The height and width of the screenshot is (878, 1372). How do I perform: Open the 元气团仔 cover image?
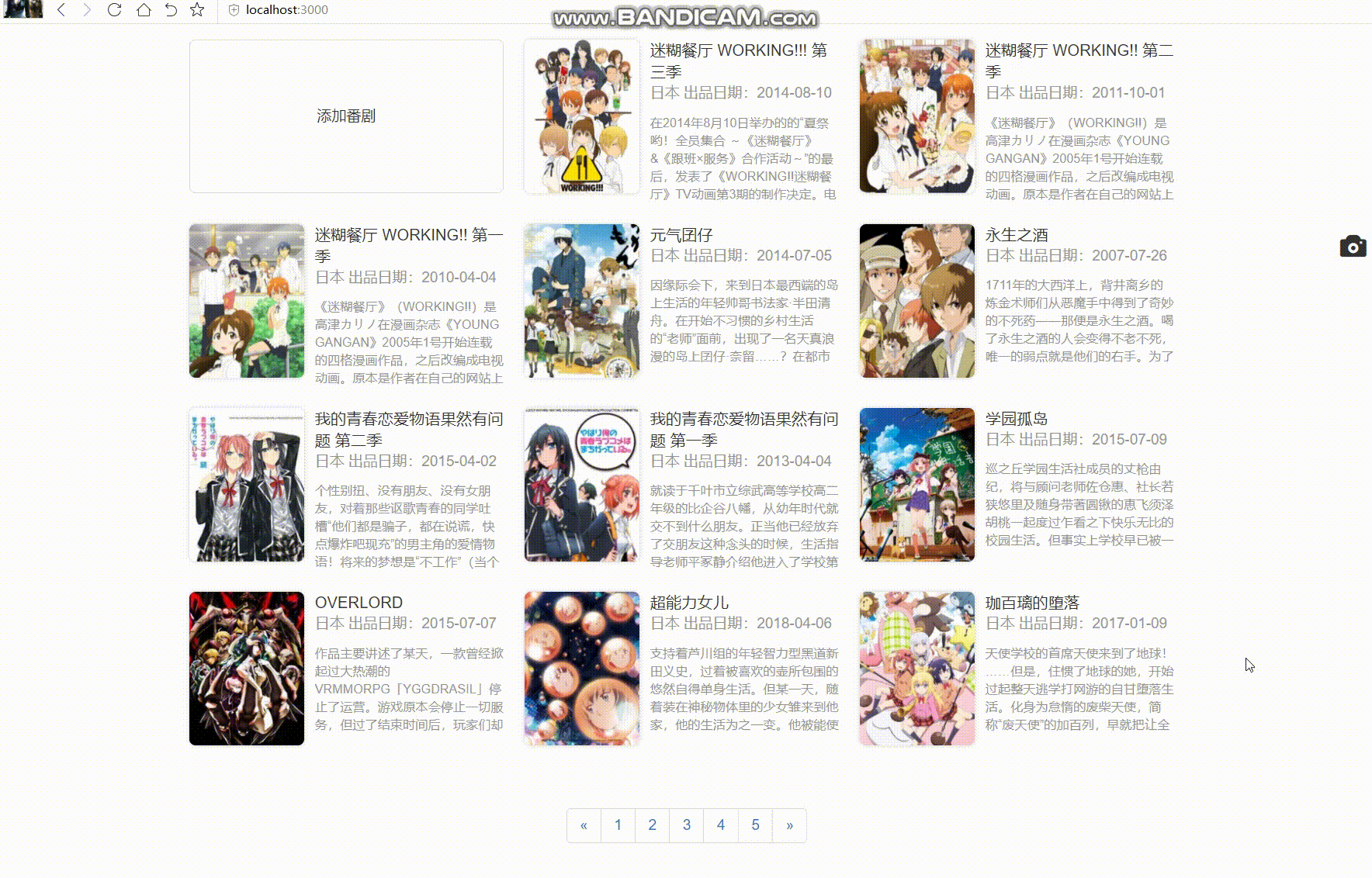click(x=581, y=301)
